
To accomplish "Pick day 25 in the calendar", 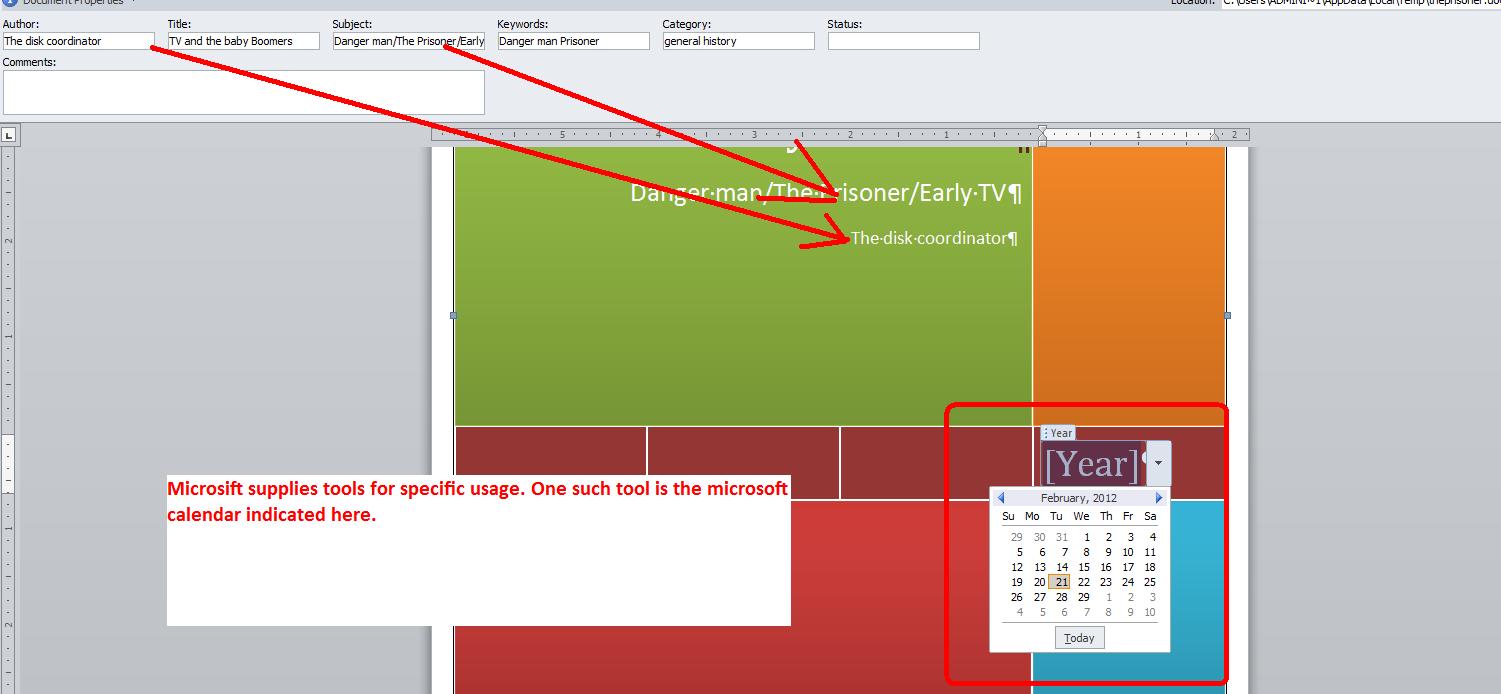I will pyautogui.click(x=1150, y=582).
